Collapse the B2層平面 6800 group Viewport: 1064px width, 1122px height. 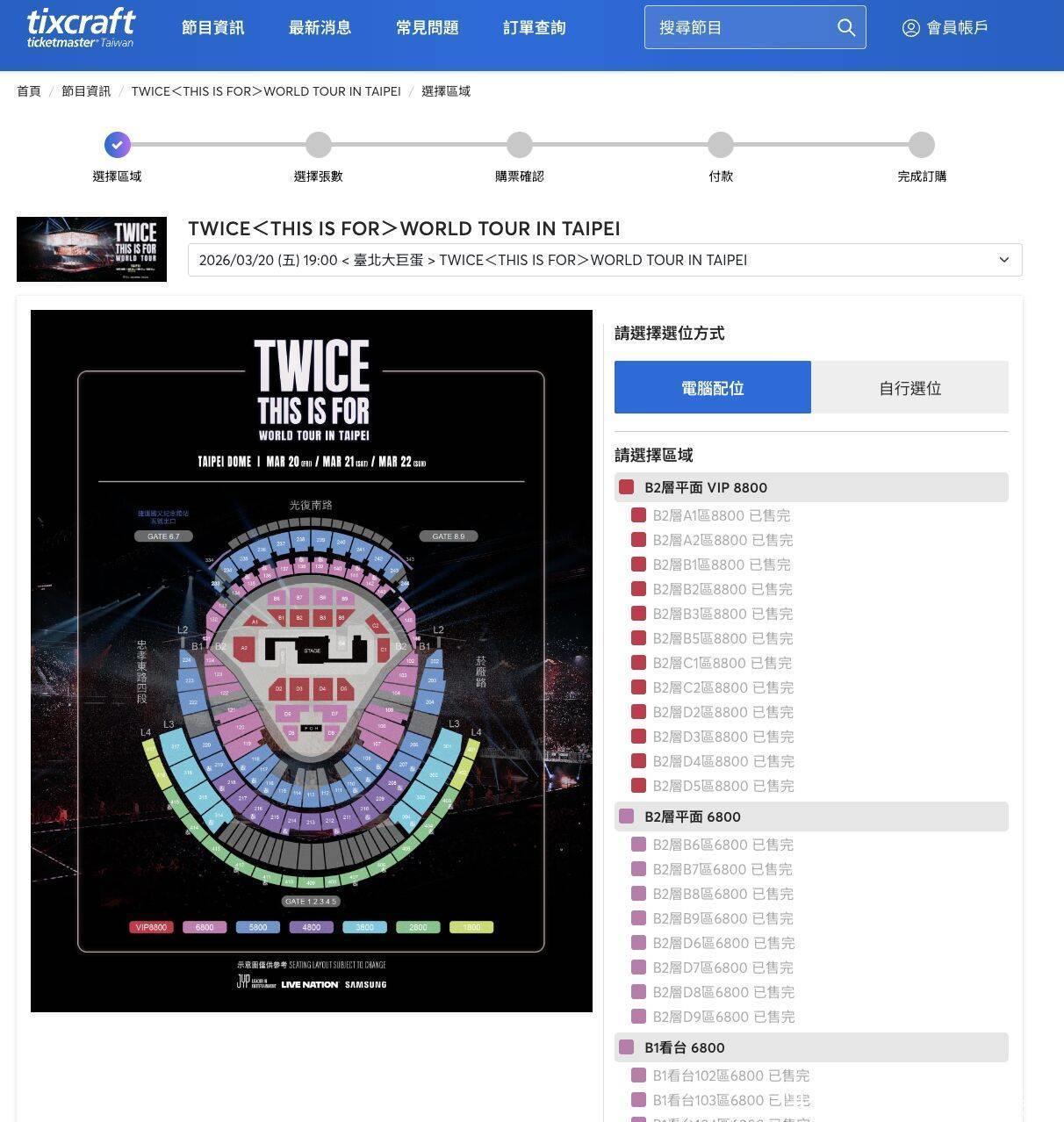[810, 816]
